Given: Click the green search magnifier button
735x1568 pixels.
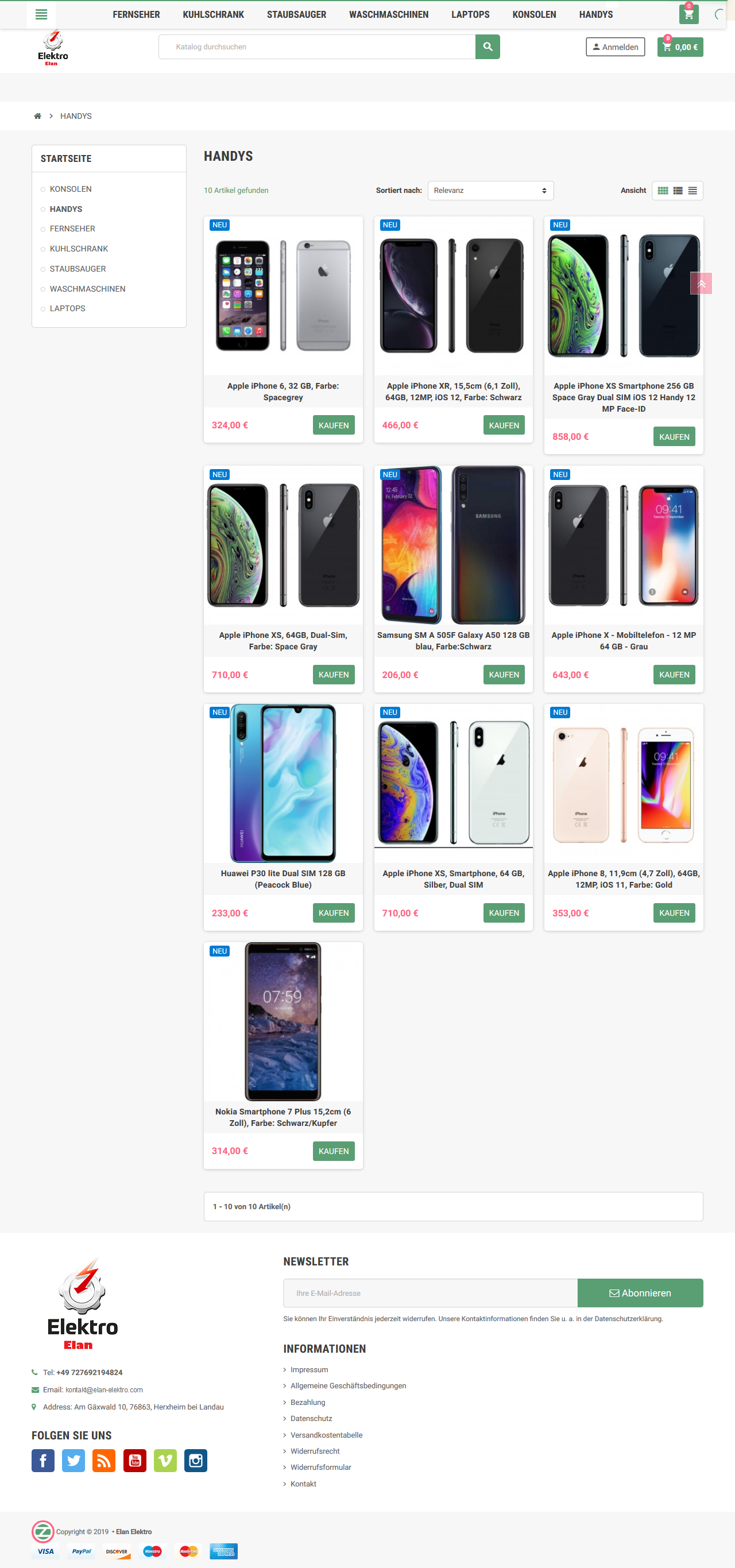Looking at the screenshot, I should tap(487, 47).
